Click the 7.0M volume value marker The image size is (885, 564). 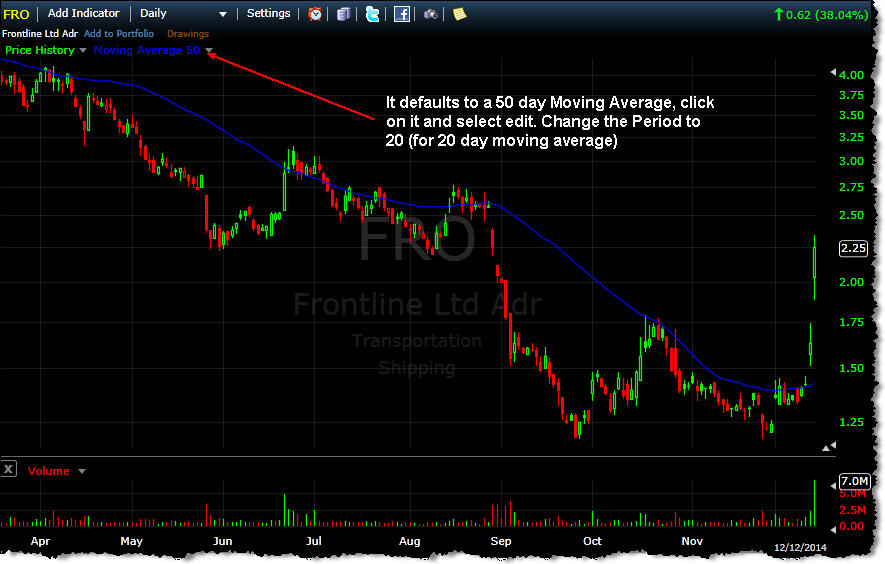click(x=854, y=481)
